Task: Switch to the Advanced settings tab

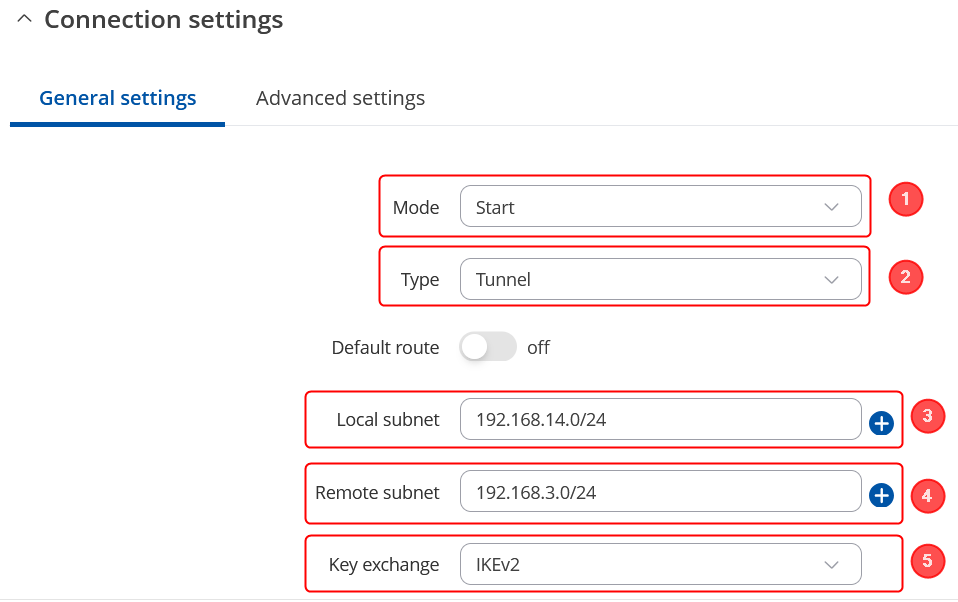Action: click(x=340, y=98)
